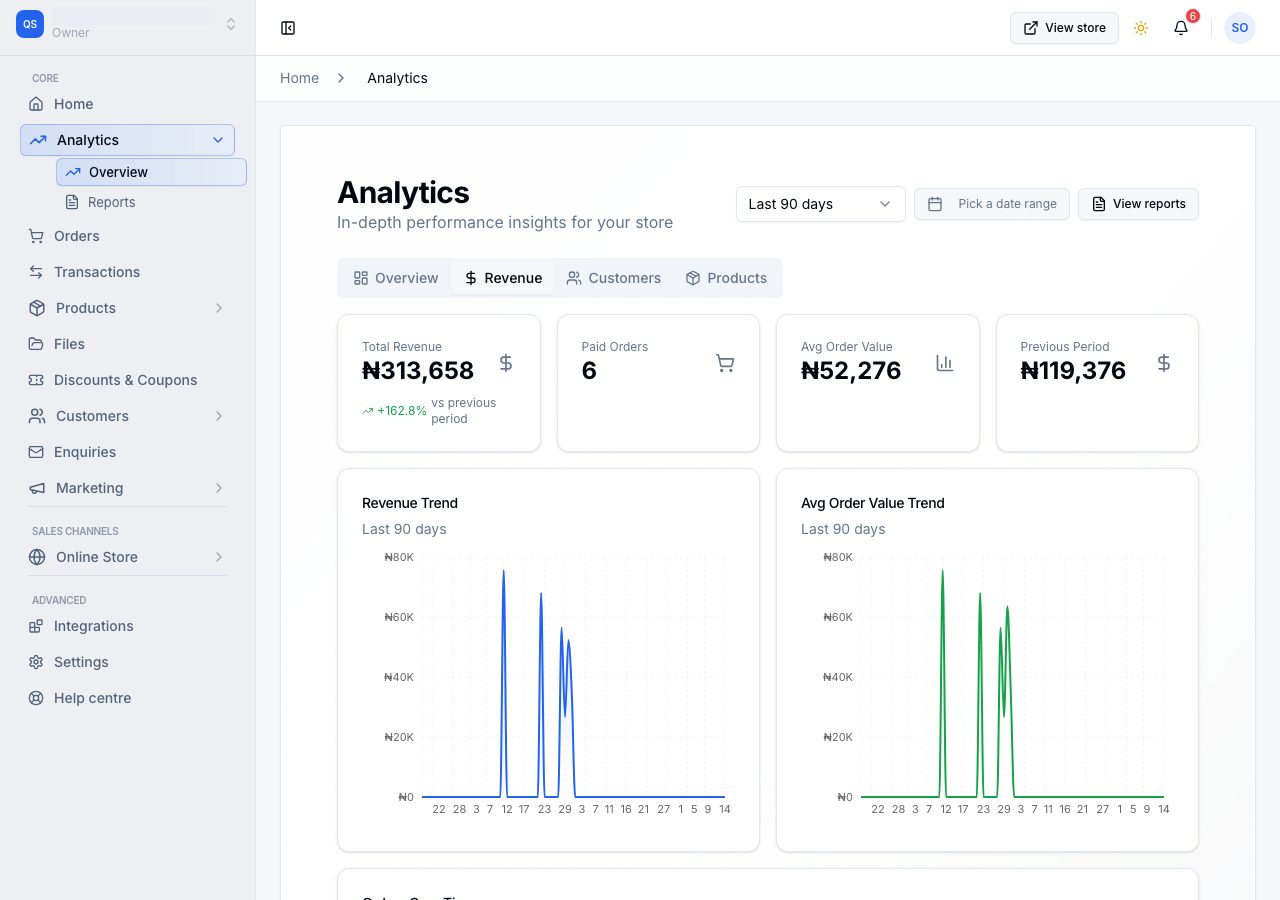Image resolution: width=1280 pixels, height=900 pixels.
Task: Click the Paid Orders cart icon
Action: click(725, 363)
